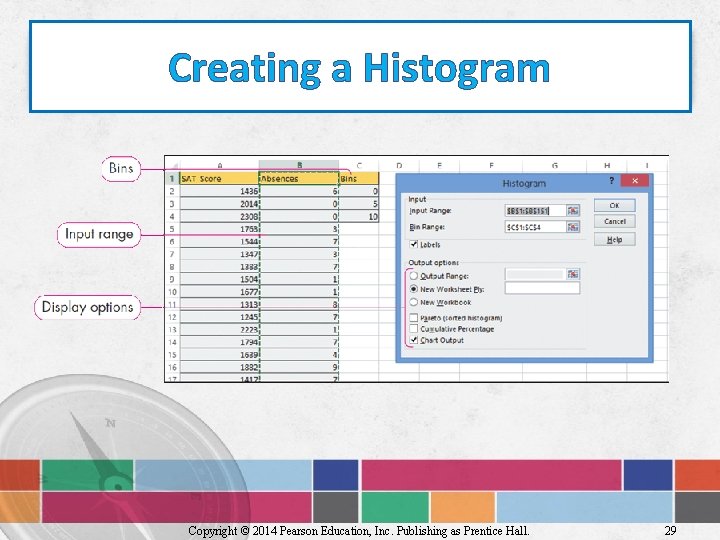This screenshot has height=540, width=720.
Task: Click the cell containing 1436
Action: pos(219,191)
